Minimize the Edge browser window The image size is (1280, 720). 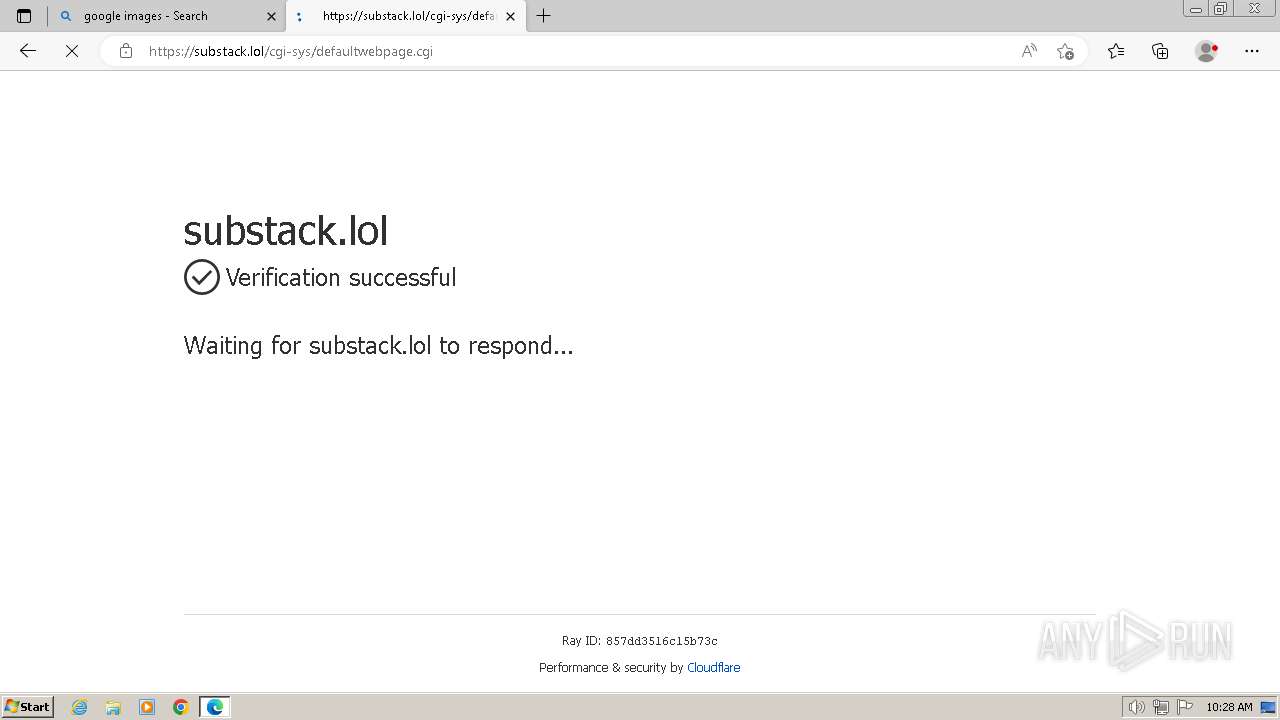pos(1195,9)
